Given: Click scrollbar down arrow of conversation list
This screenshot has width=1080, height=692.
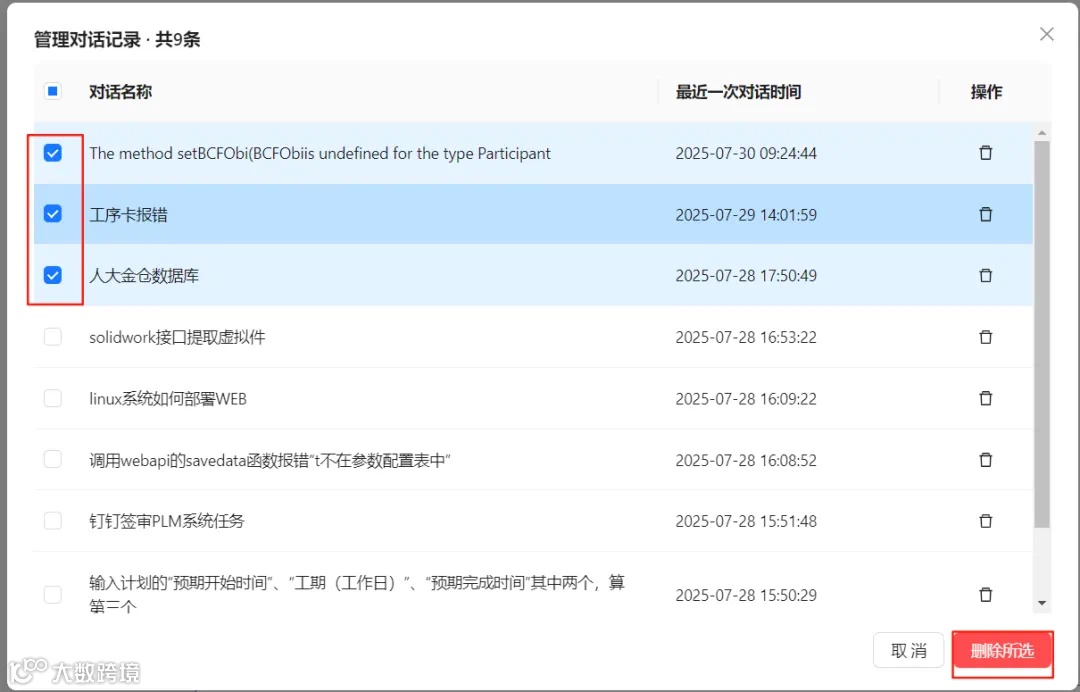Looking at the screenshot, I should (x=1041, y=603).
